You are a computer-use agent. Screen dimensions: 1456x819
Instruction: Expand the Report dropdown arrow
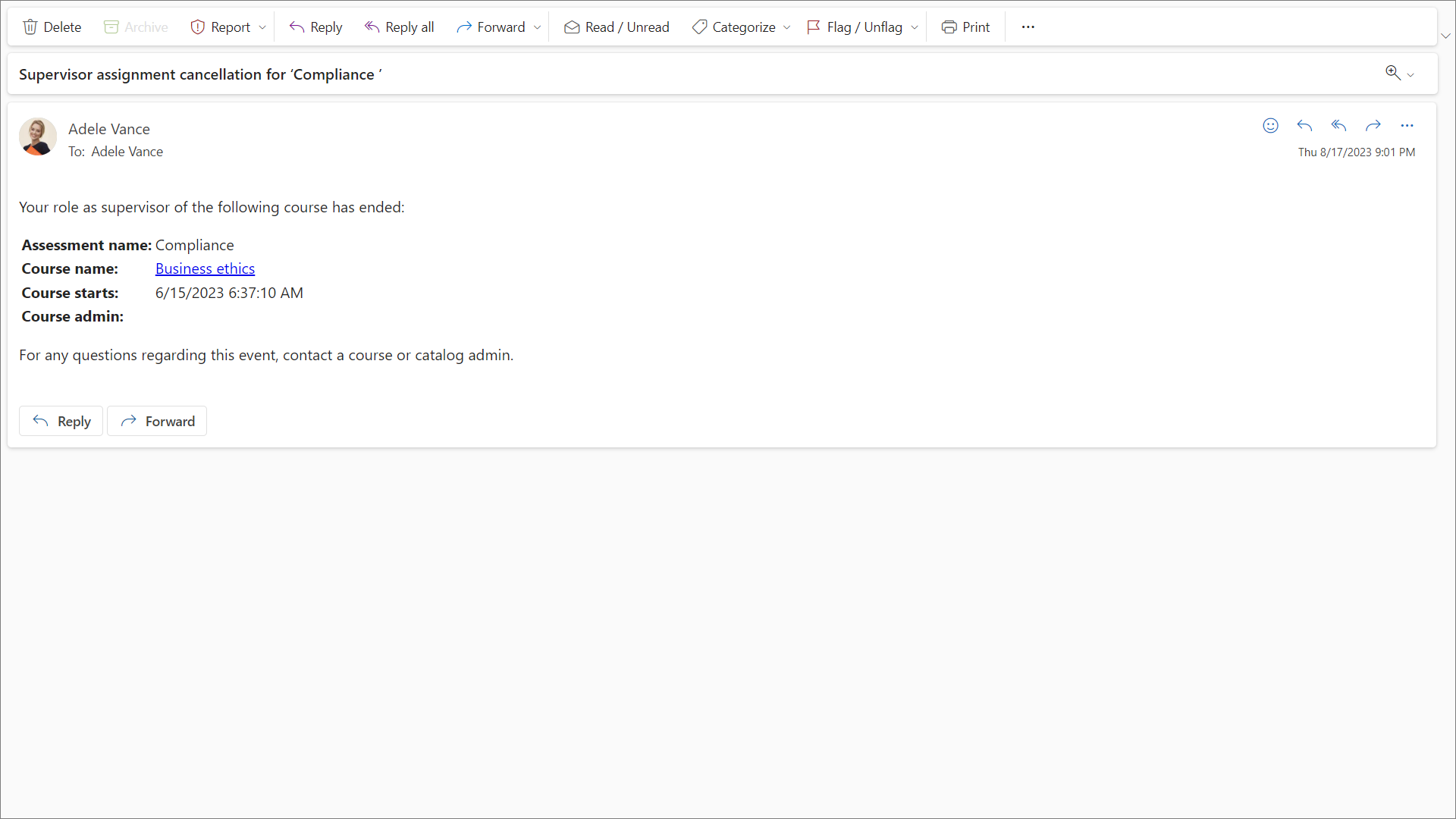(262, 27)
